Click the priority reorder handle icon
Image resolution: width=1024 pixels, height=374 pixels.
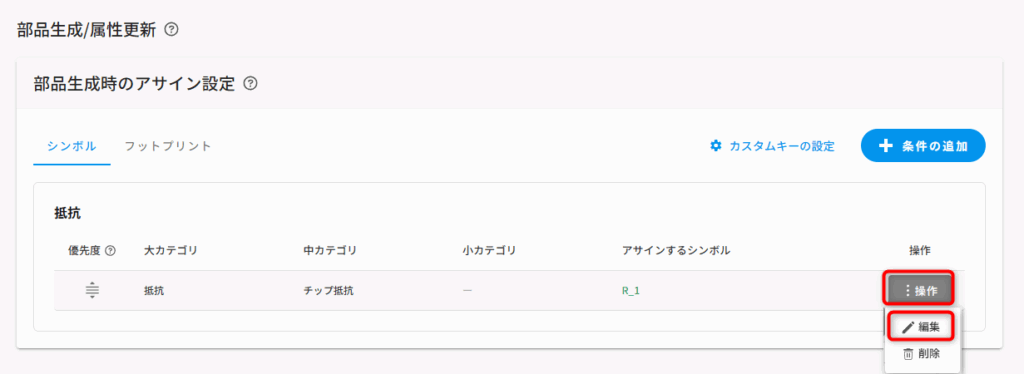pyautogui.click(x=92, y=290)
